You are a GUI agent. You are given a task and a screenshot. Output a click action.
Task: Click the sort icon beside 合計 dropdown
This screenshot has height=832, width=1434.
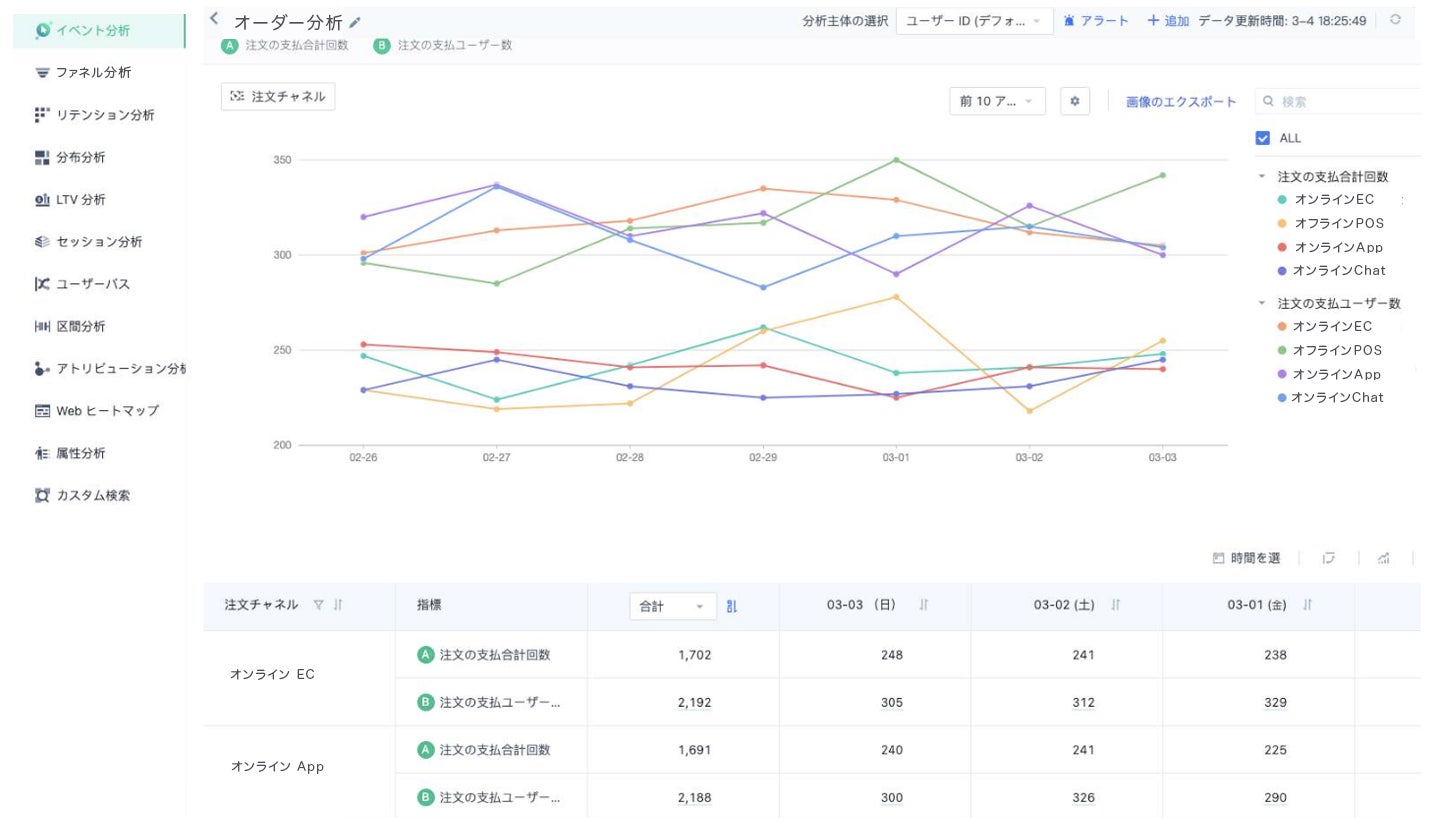coord(732,606)
